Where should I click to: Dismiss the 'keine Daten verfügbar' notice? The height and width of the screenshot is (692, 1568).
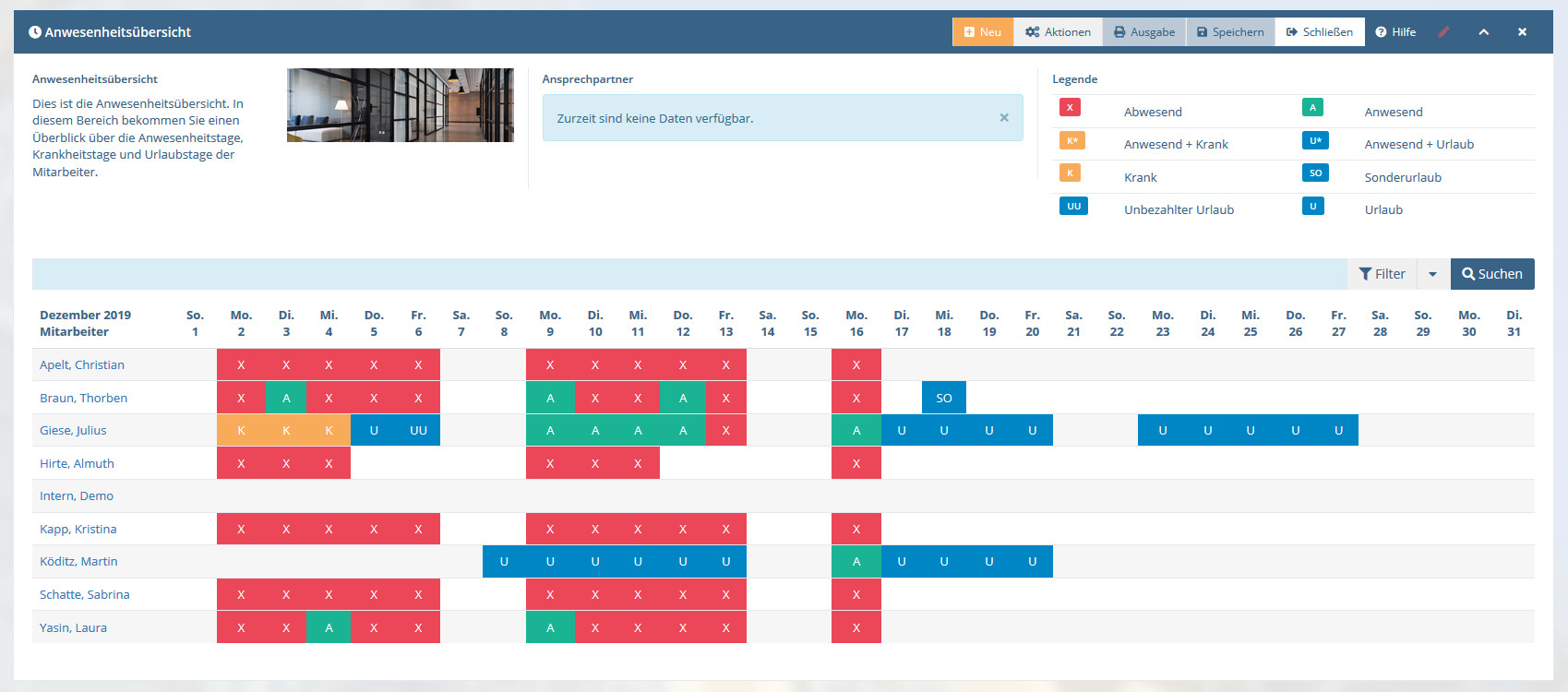[x=1003, y=118]
